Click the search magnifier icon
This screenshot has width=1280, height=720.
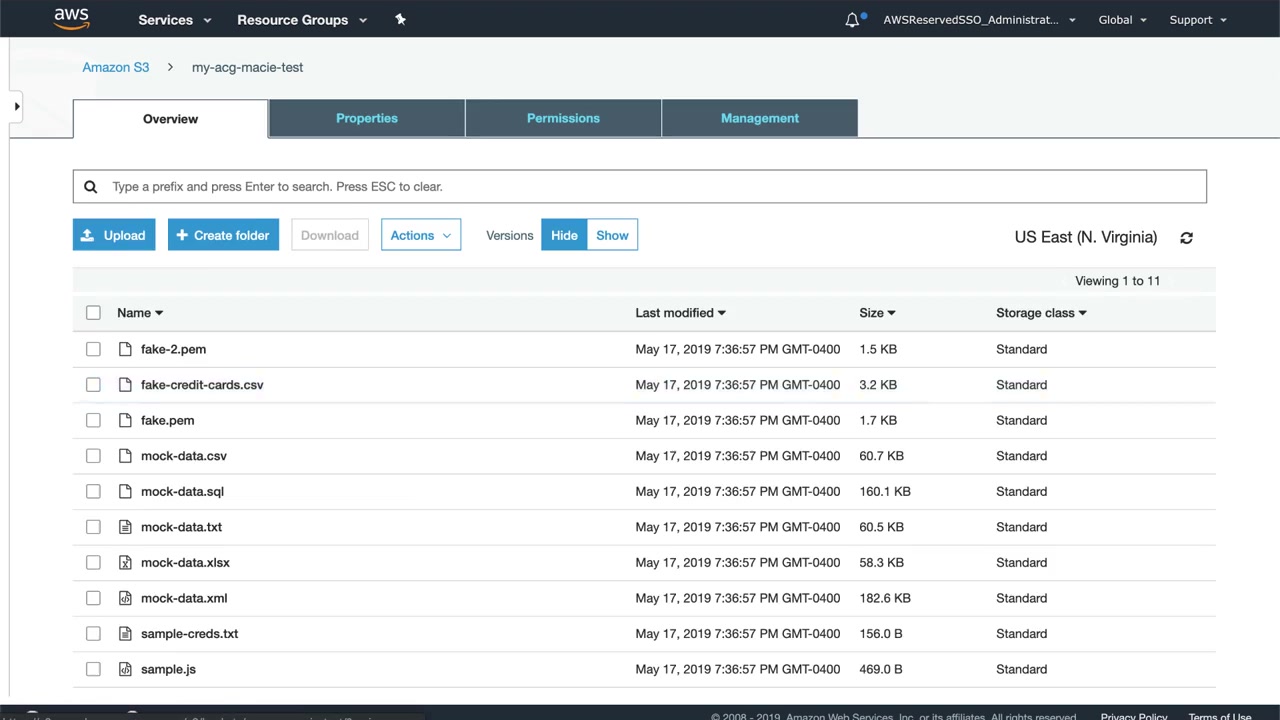[90, 187]
